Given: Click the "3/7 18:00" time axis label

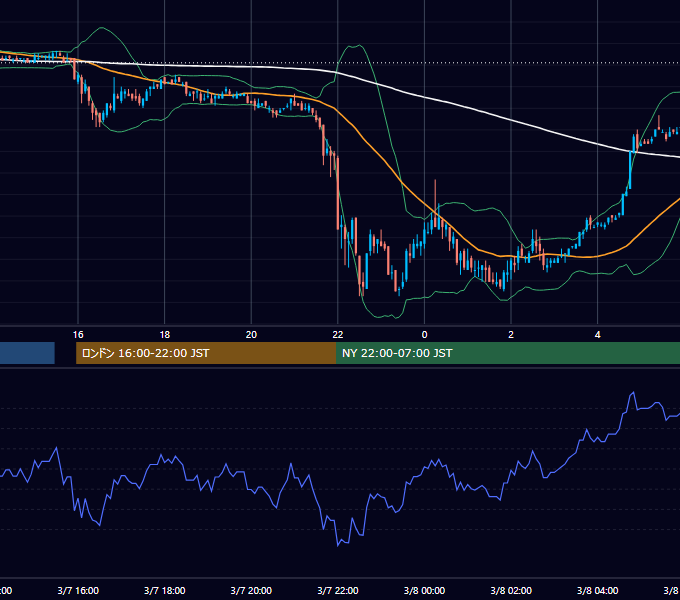Looking at the screenshot, I should click(x=164, y=590).
